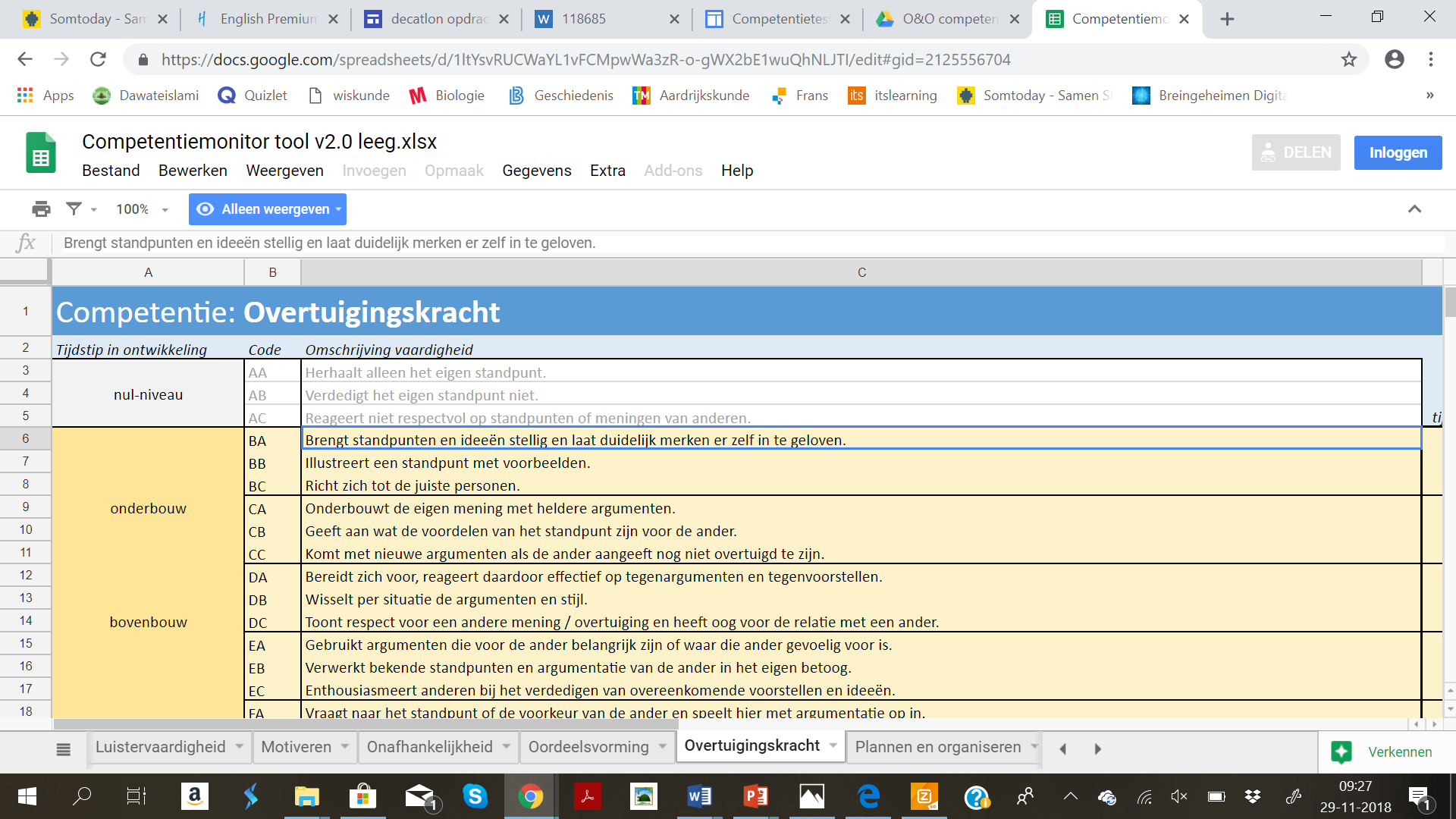
Task: Toggle the Alleen weergeven view mode
Action: [x=268, y=209]
